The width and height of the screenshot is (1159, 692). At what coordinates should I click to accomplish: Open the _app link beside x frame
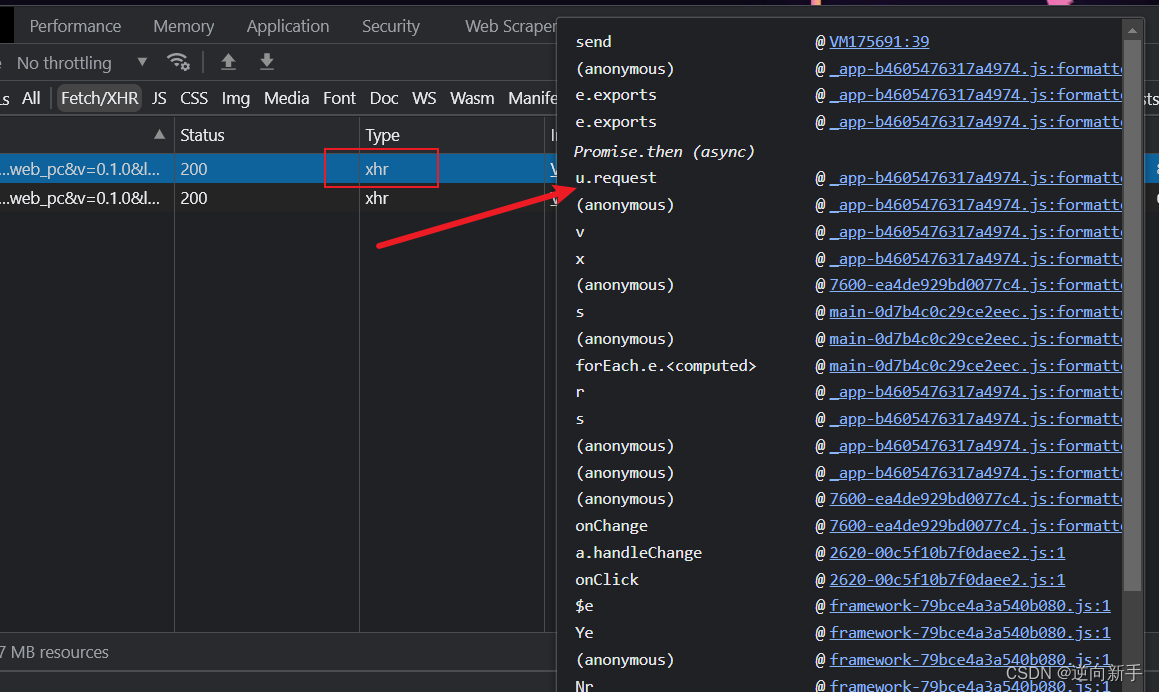[x=975, y=258]
